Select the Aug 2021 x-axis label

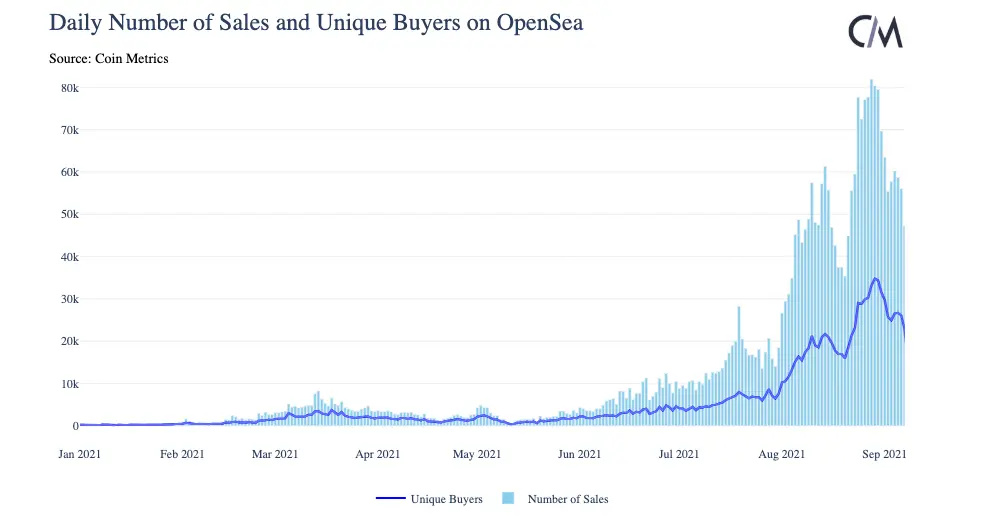pos(781,454)
